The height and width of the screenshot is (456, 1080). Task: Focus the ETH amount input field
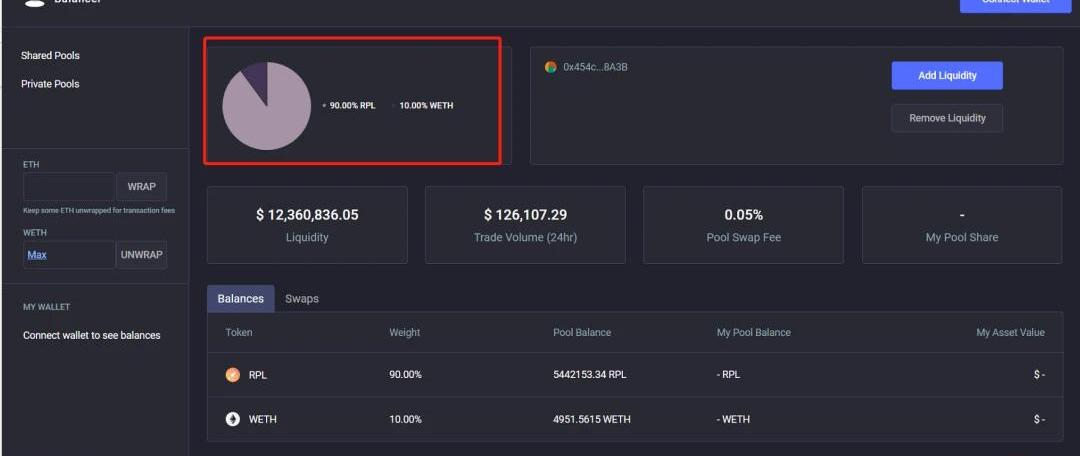[69, 187]
